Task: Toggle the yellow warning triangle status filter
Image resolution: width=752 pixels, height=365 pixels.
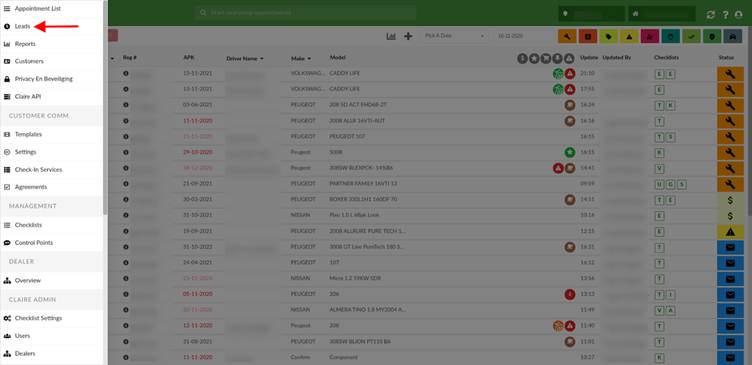Action: click(x=629, y=36)
